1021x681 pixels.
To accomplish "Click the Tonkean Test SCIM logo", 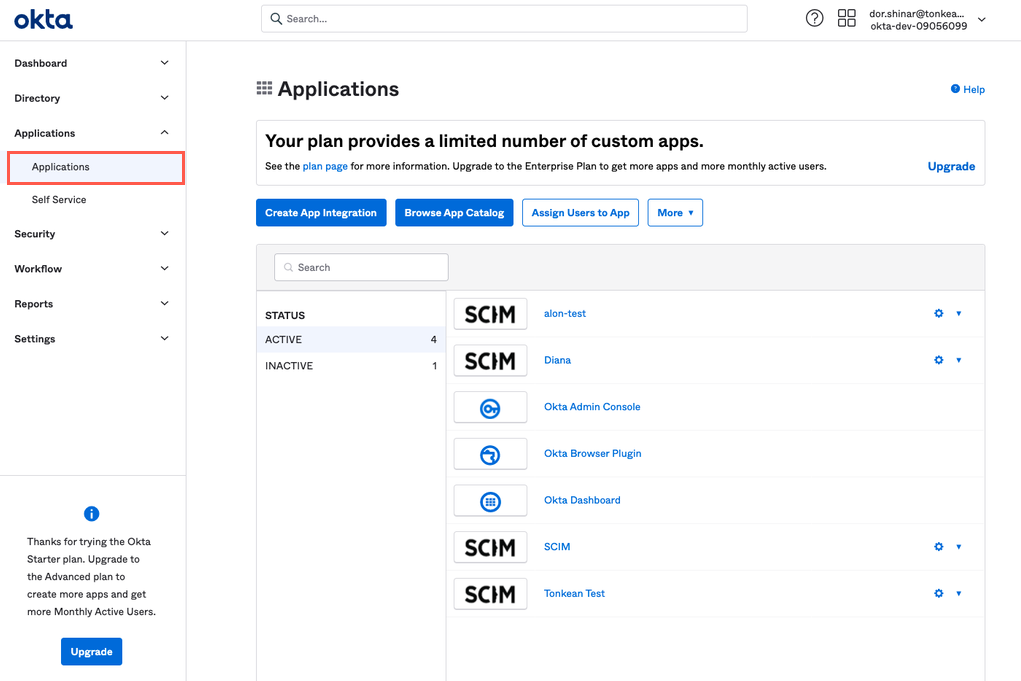I will coord(490,594).
